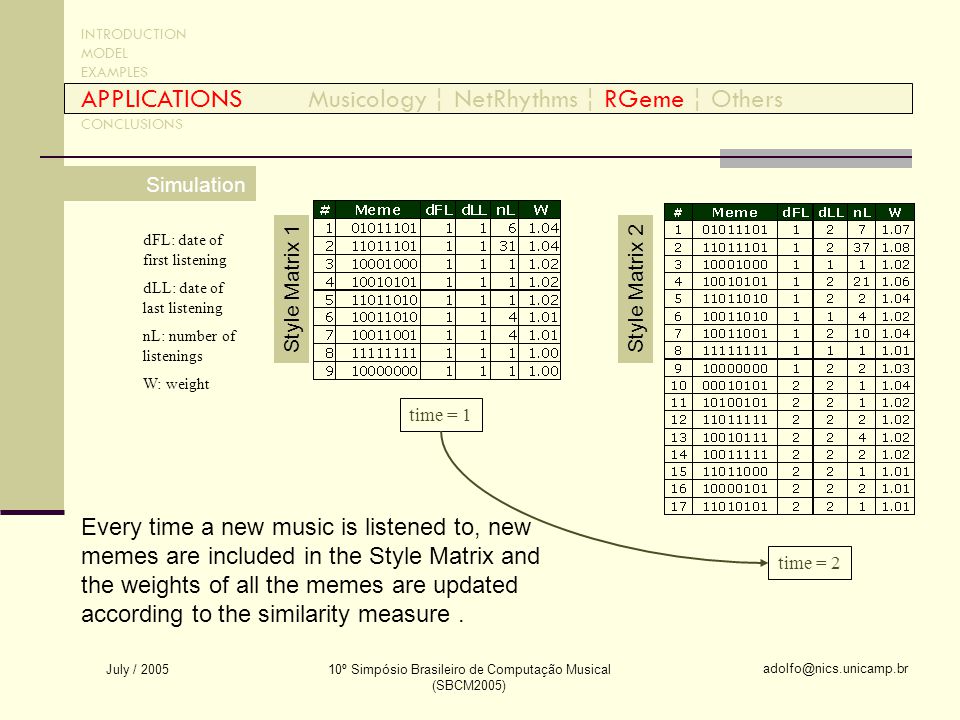Screen dimensions: 960x720
Task: Select meme 11111111 in Style Matrix 1
Action: 384,353
